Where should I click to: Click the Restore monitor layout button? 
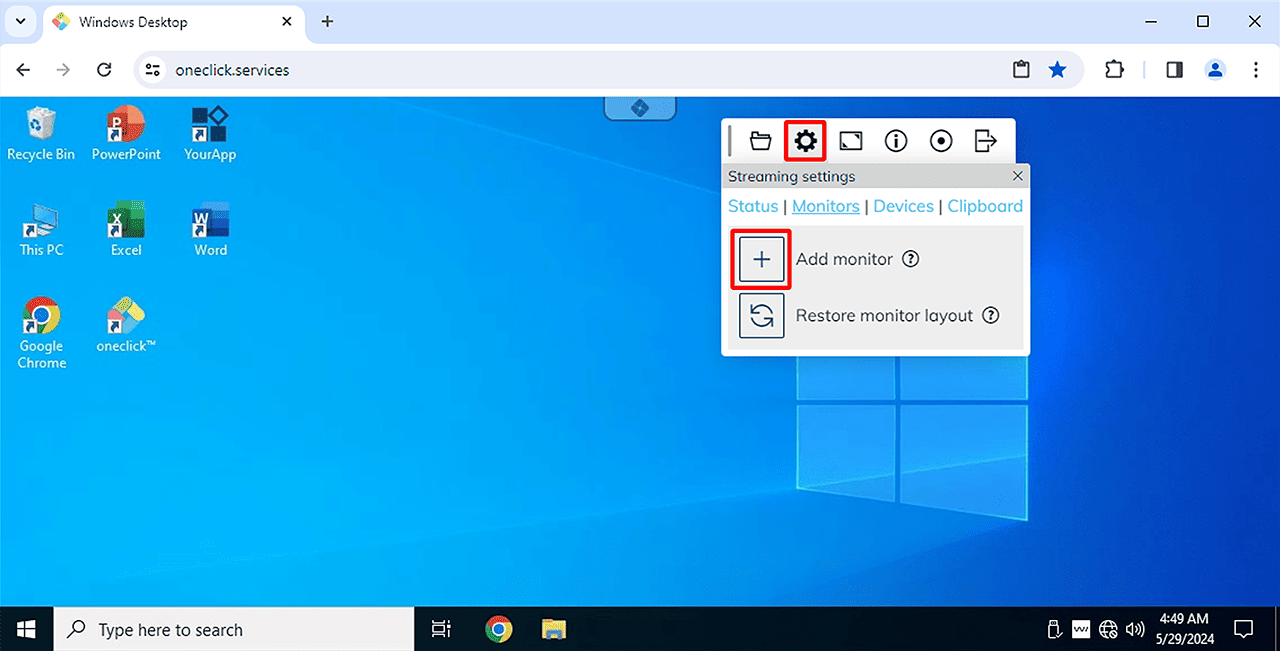coord(761,316)
